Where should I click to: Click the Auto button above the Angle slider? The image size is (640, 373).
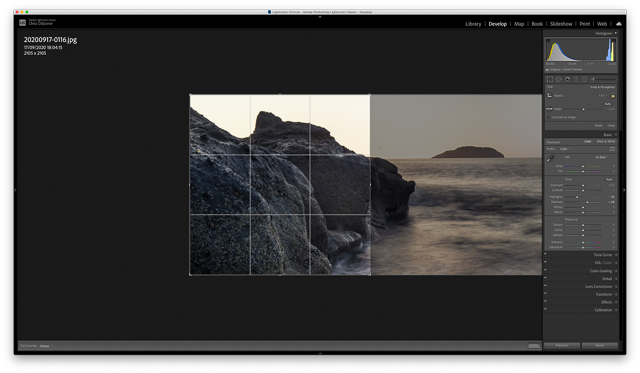point(608,104)
